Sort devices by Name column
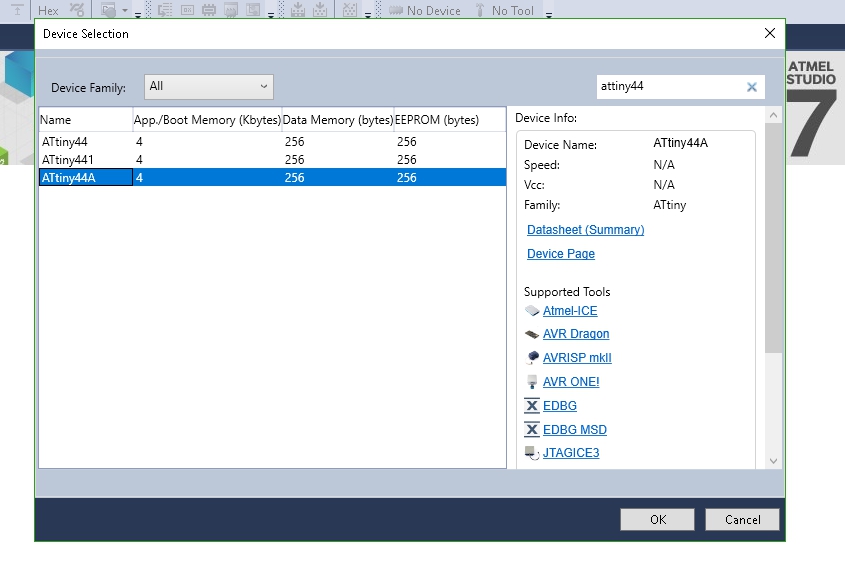This screenshot has height=580, width=845. point(86,120)
